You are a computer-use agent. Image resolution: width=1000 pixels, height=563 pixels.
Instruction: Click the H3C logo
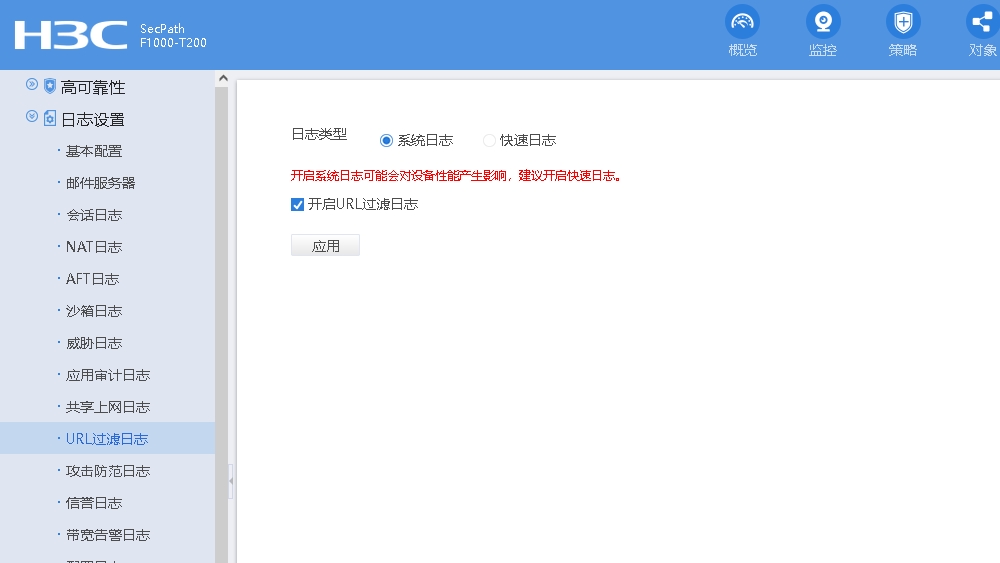[71, 35]
